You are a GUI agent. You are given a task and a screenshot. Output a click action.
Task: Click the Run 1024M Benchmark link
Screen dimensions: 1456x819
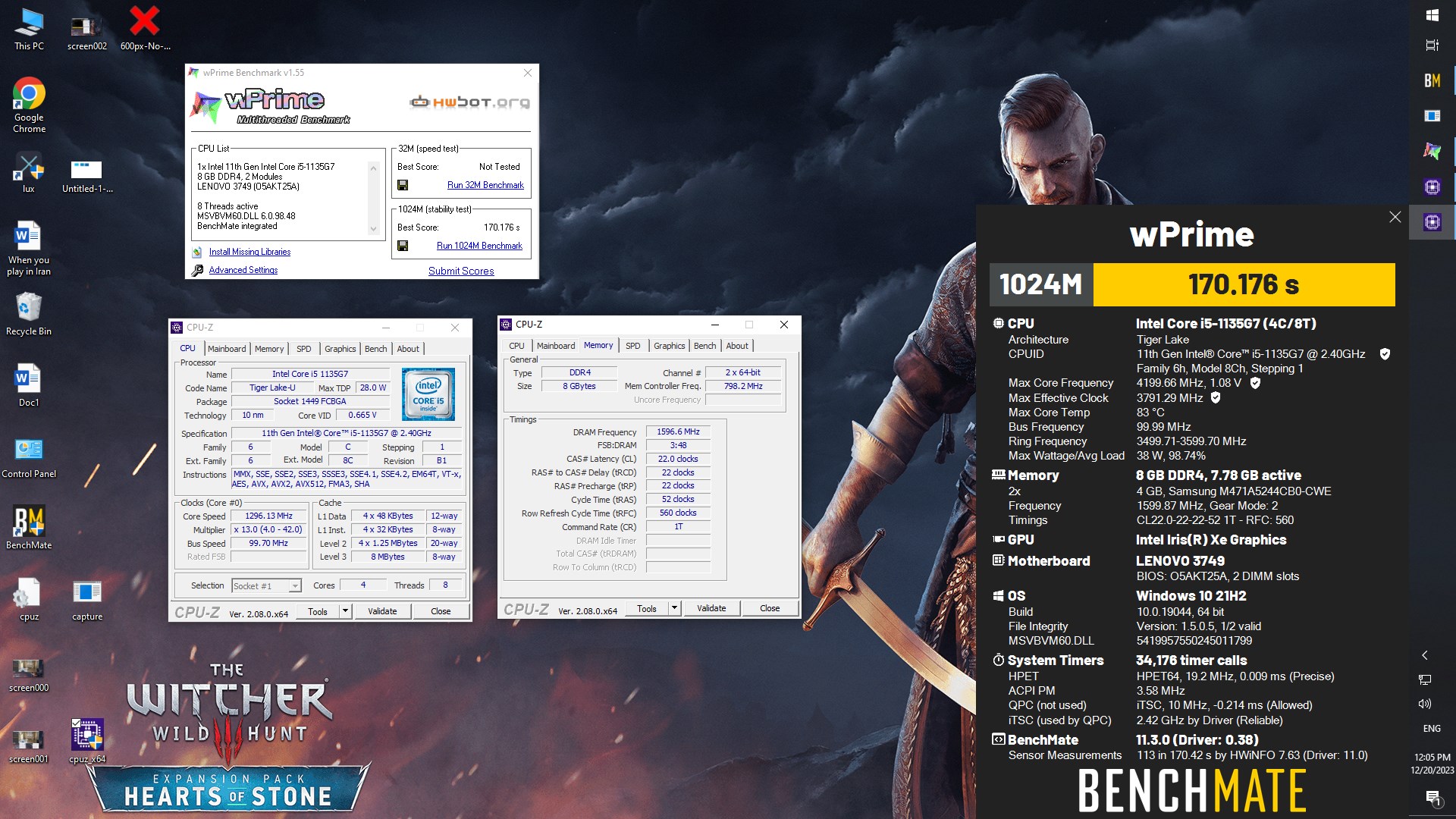click(x=479, y=246)
